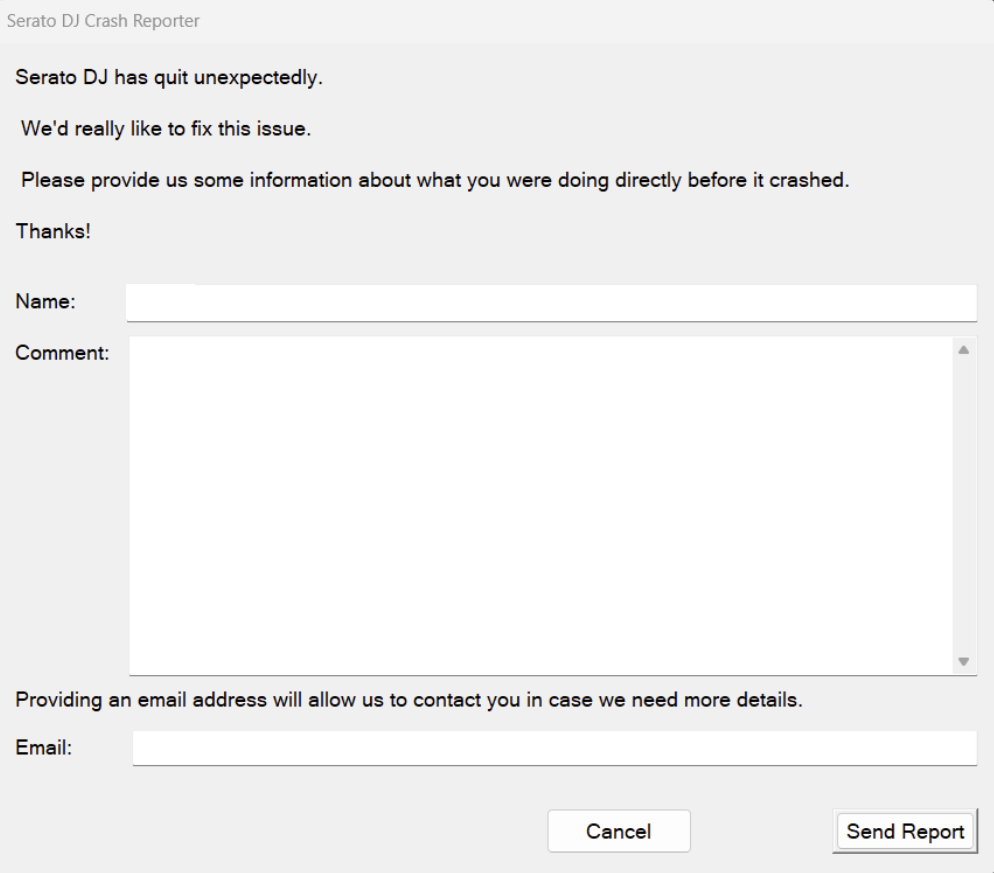Click the "Serato DJ Crash Reporter" title text
This screenshot has height=873, width=994.
pyautogui.click(x=103, y=21)
